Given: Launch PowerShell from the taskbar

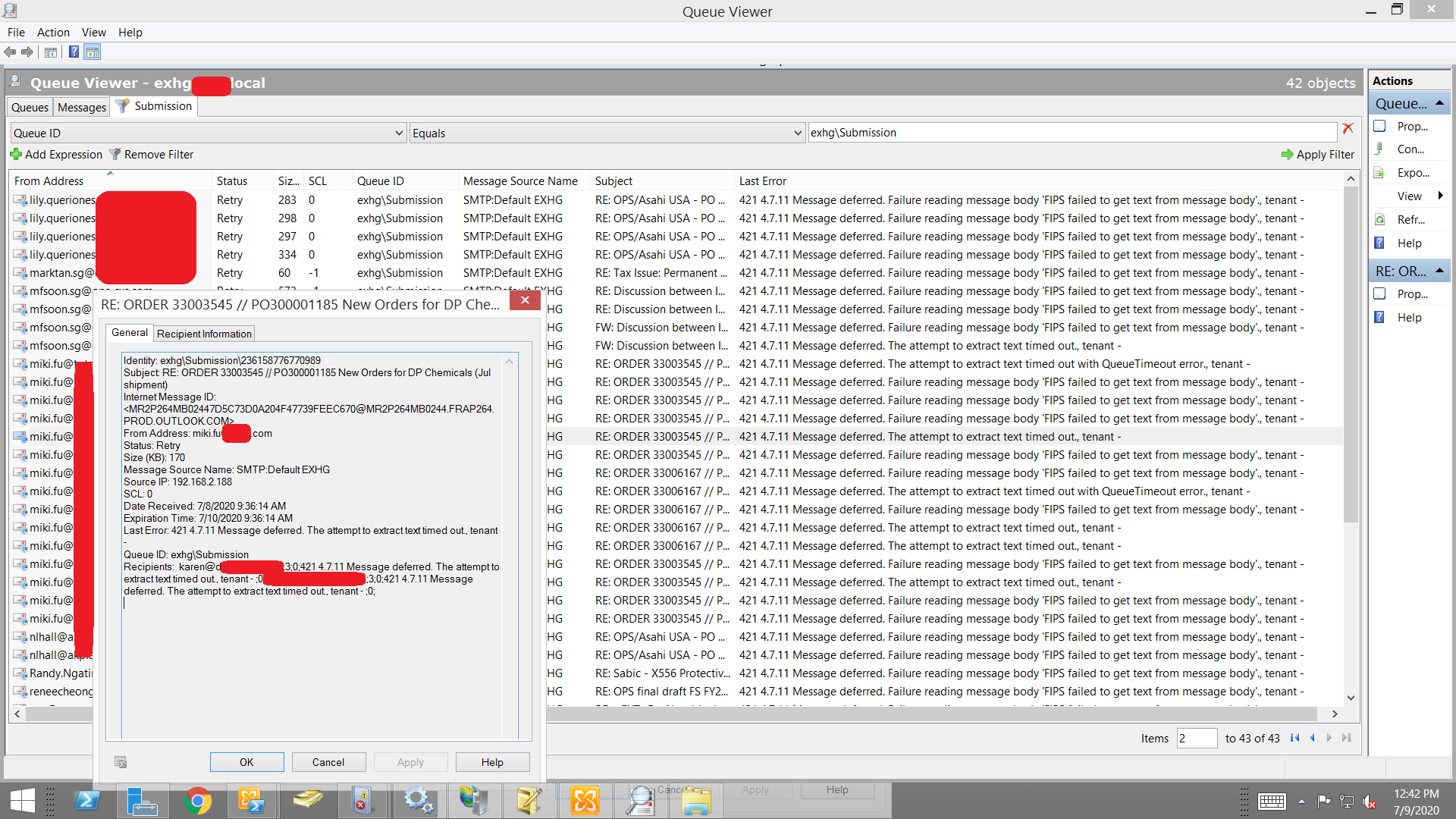Looking at the screenshot, I should (87, 801).
